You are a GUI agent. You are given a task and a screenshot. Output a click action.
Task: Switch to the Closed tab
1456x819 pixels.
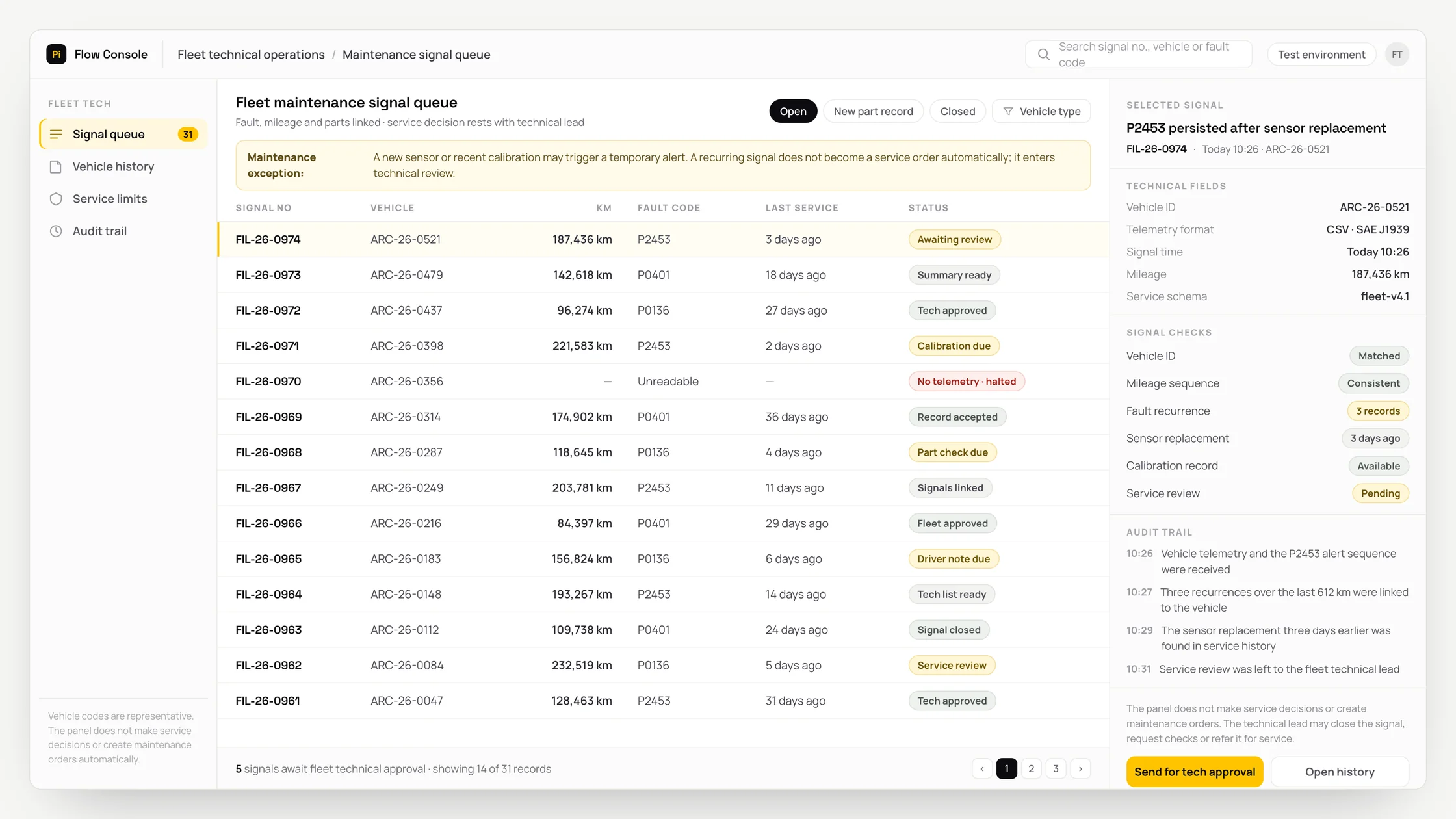coord(957,112)
